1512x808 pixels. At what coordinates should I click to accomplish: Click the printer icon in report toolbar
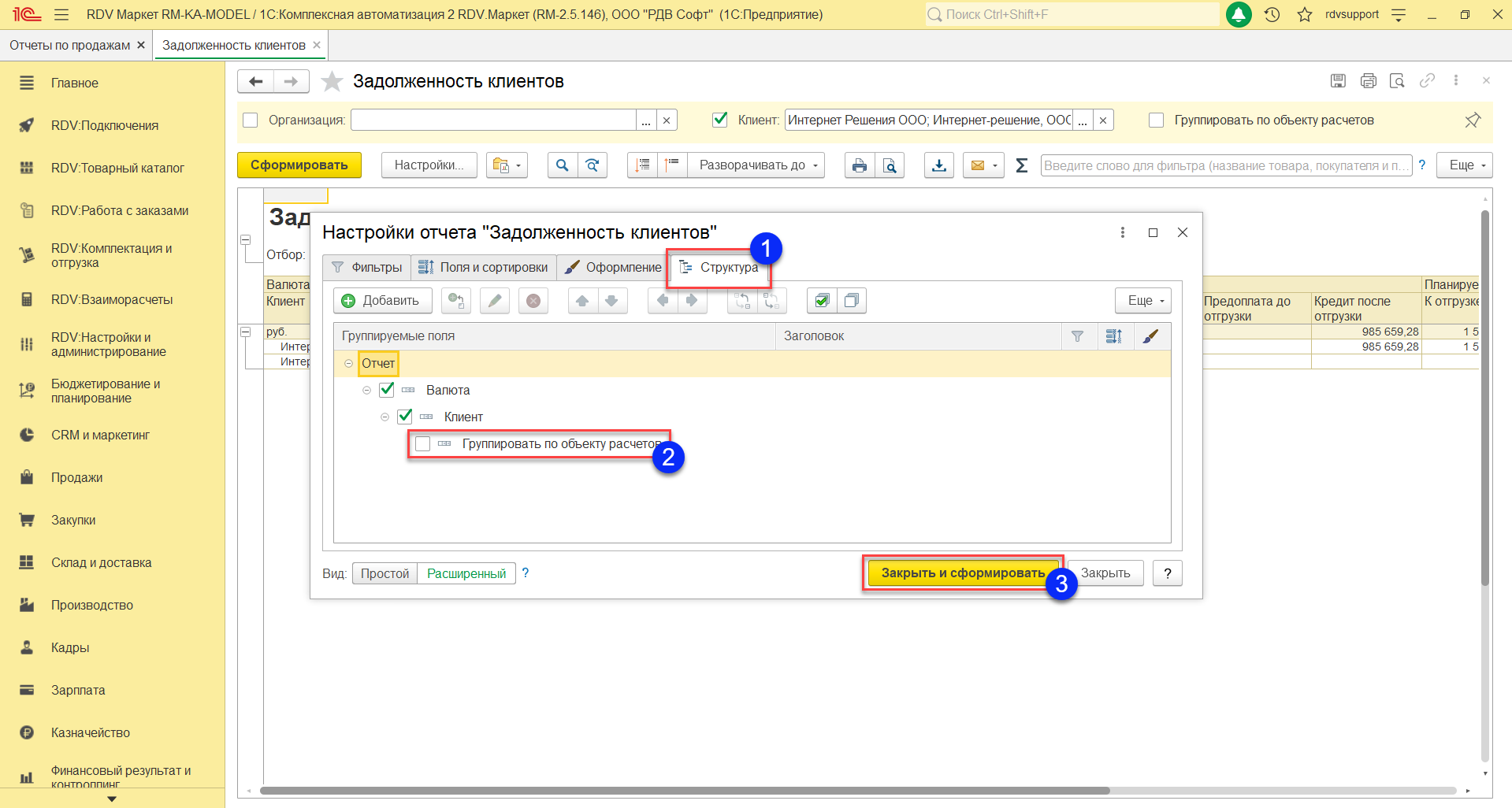click(859, 165)
